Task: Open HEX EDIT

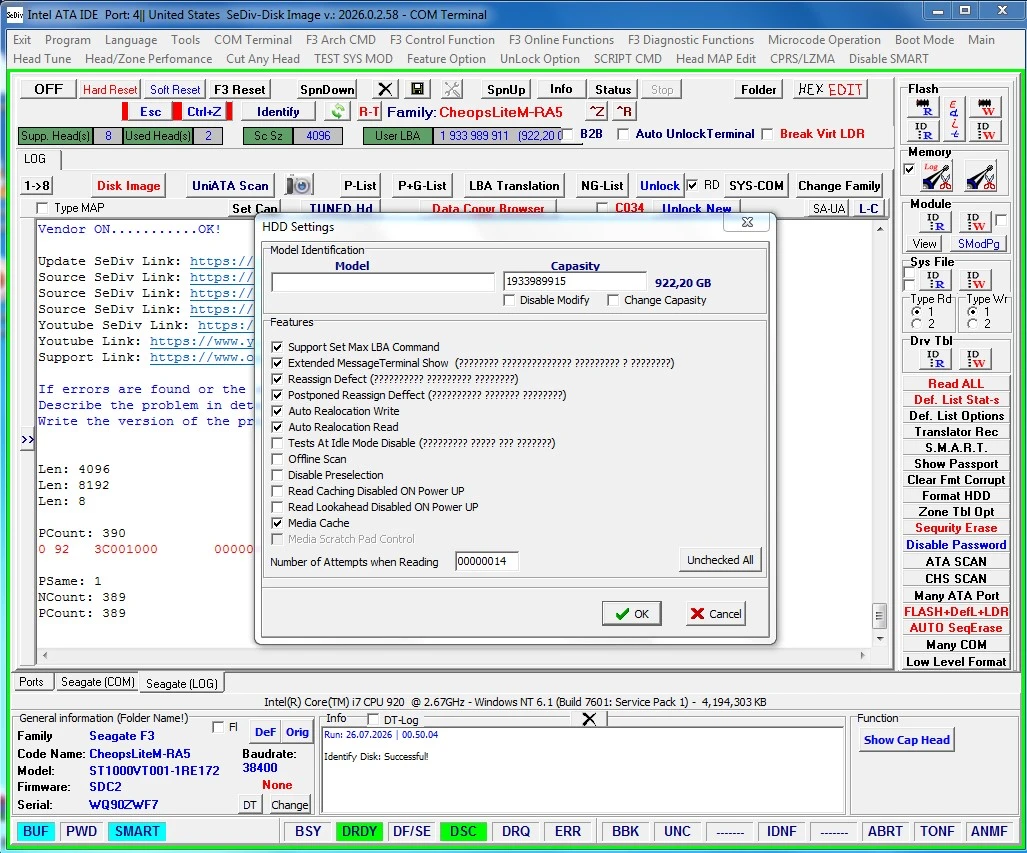Action: pyautogui.click(x=831, y=89)
